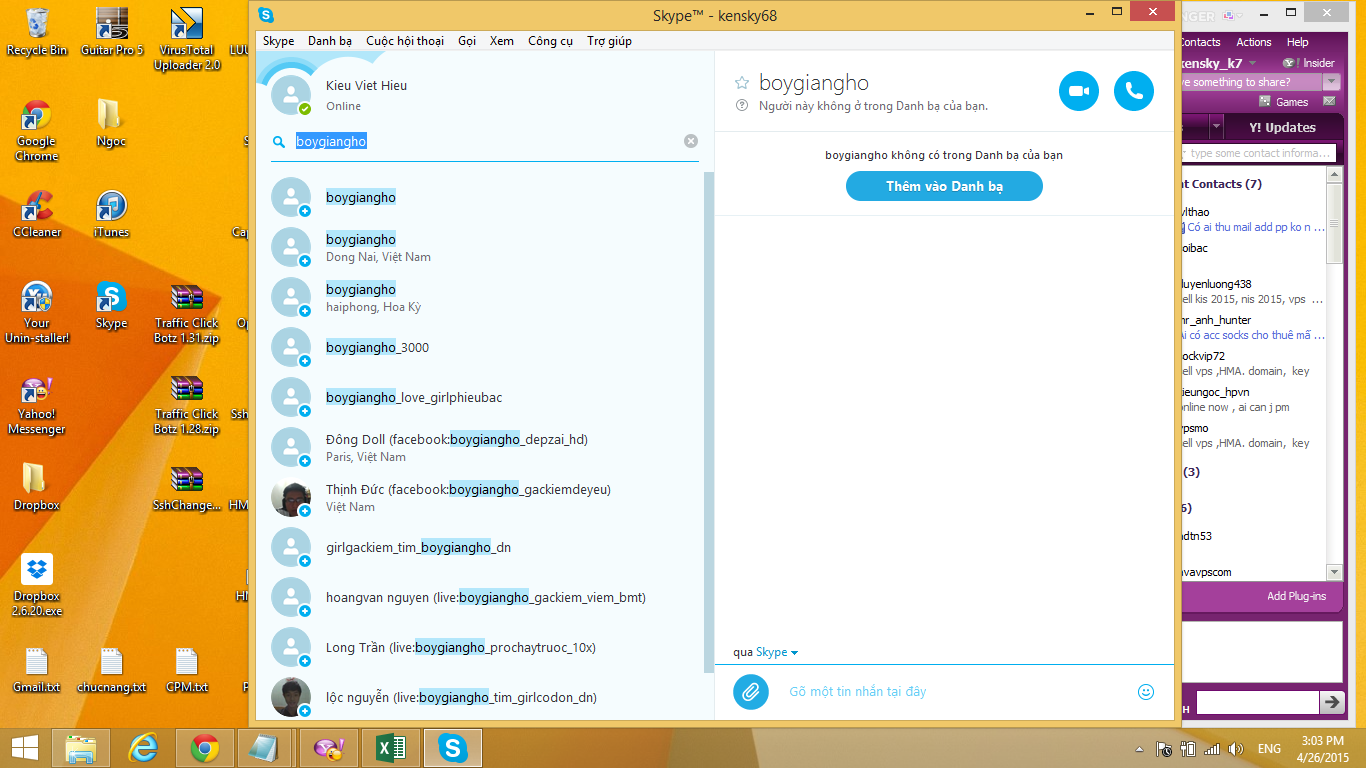
Task: Clear the Skype search box with the X
Action: pyautogui.click(x=691, y=141)
